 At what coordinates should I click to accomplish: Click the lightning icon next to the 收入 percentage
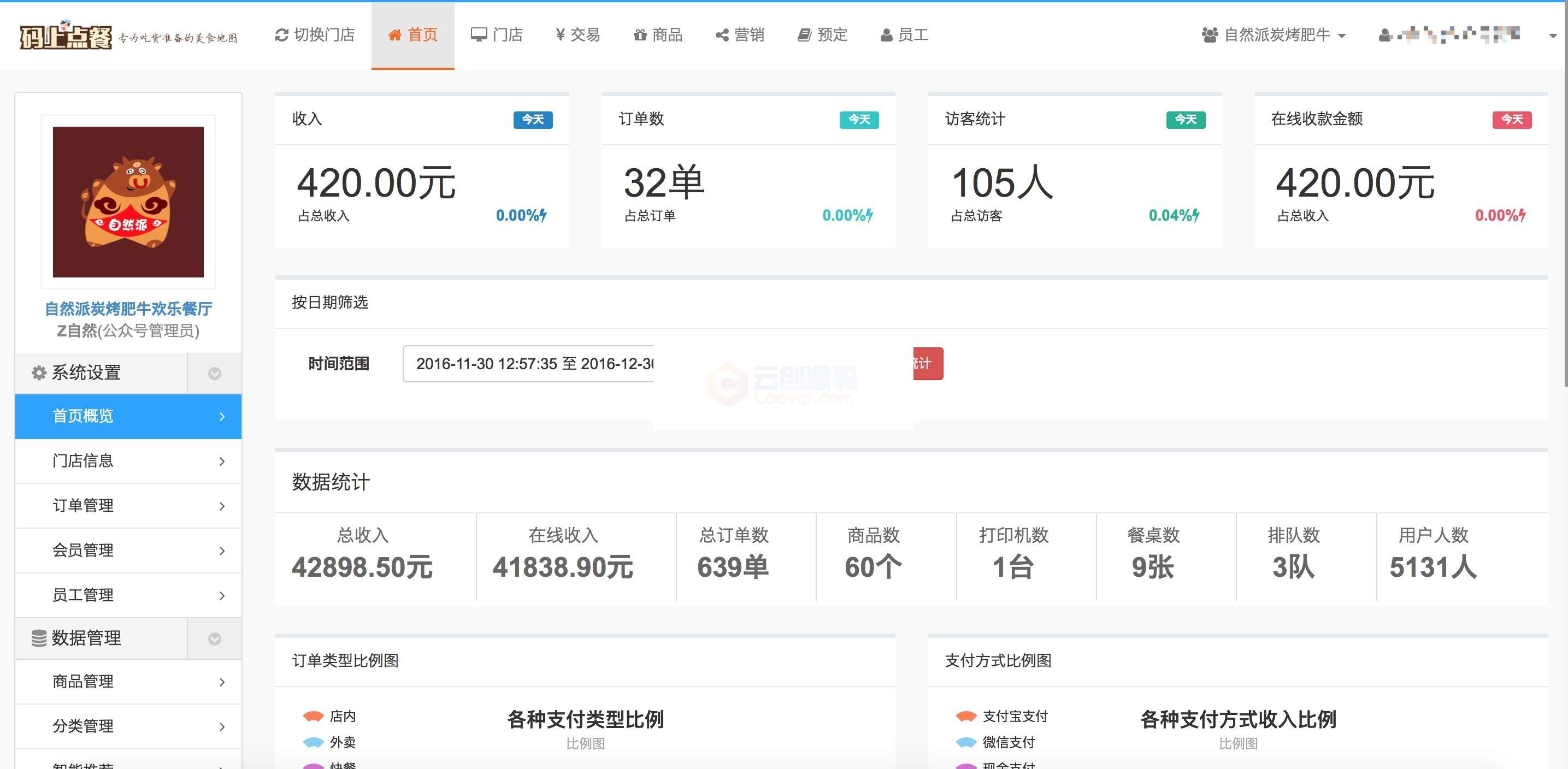[543, 215]
